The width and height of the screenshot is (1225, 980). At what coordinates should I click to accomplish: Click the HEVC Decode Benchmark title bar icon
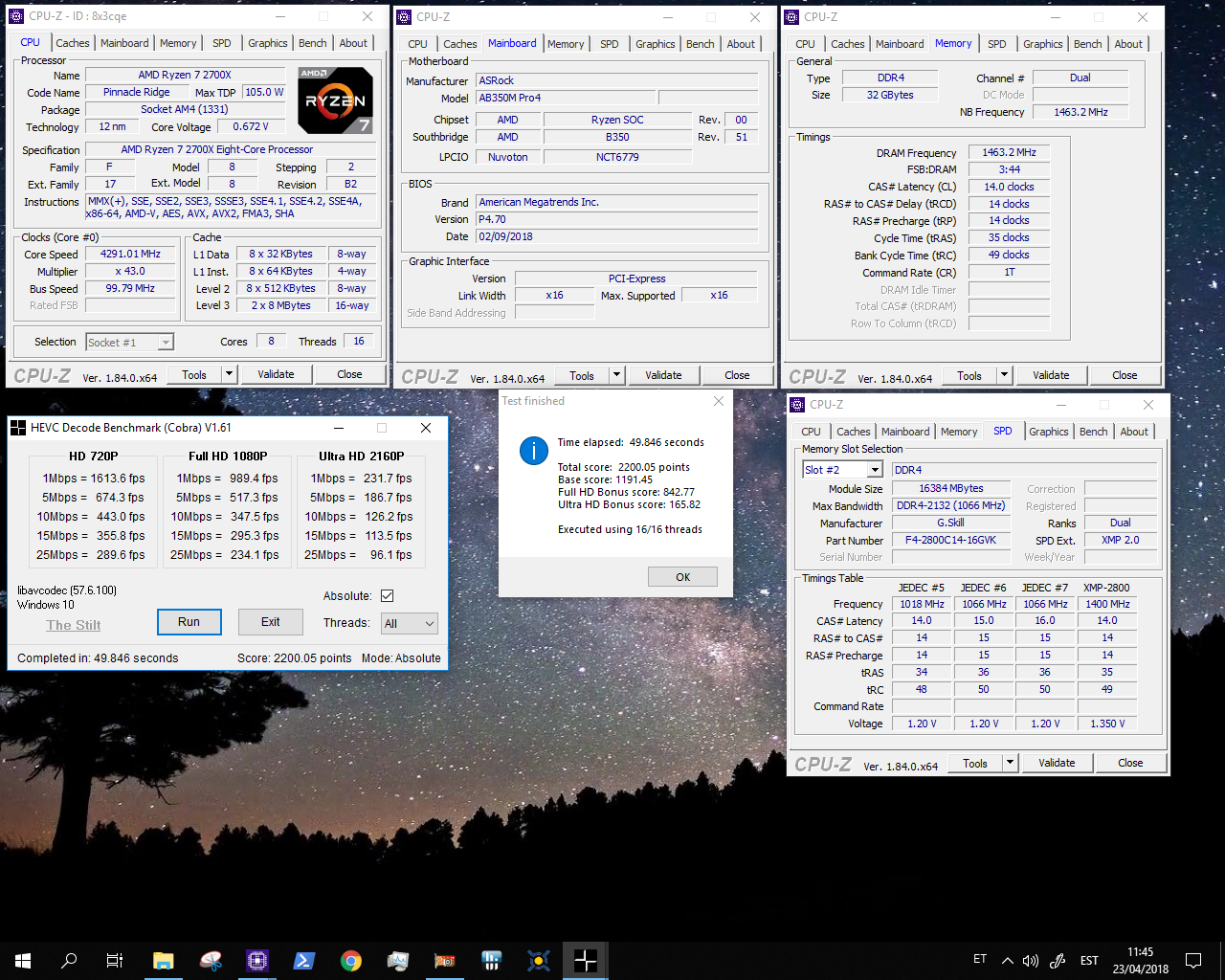point(18,428)
